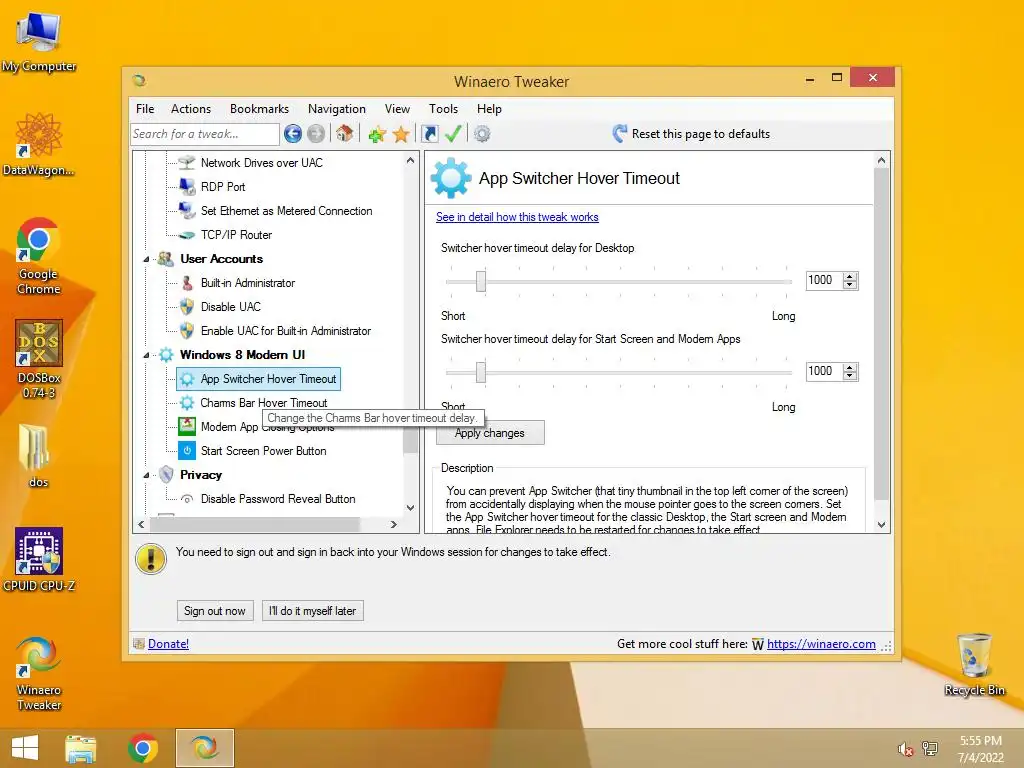Open bookmarks via the gold star icon

(x=401, y=135)
